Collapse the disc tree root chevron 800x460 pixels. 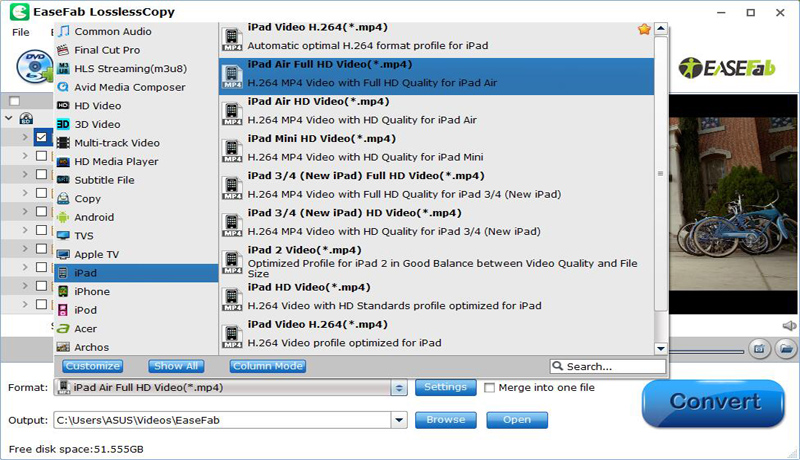pyautogui.click(x=9, y=118)
